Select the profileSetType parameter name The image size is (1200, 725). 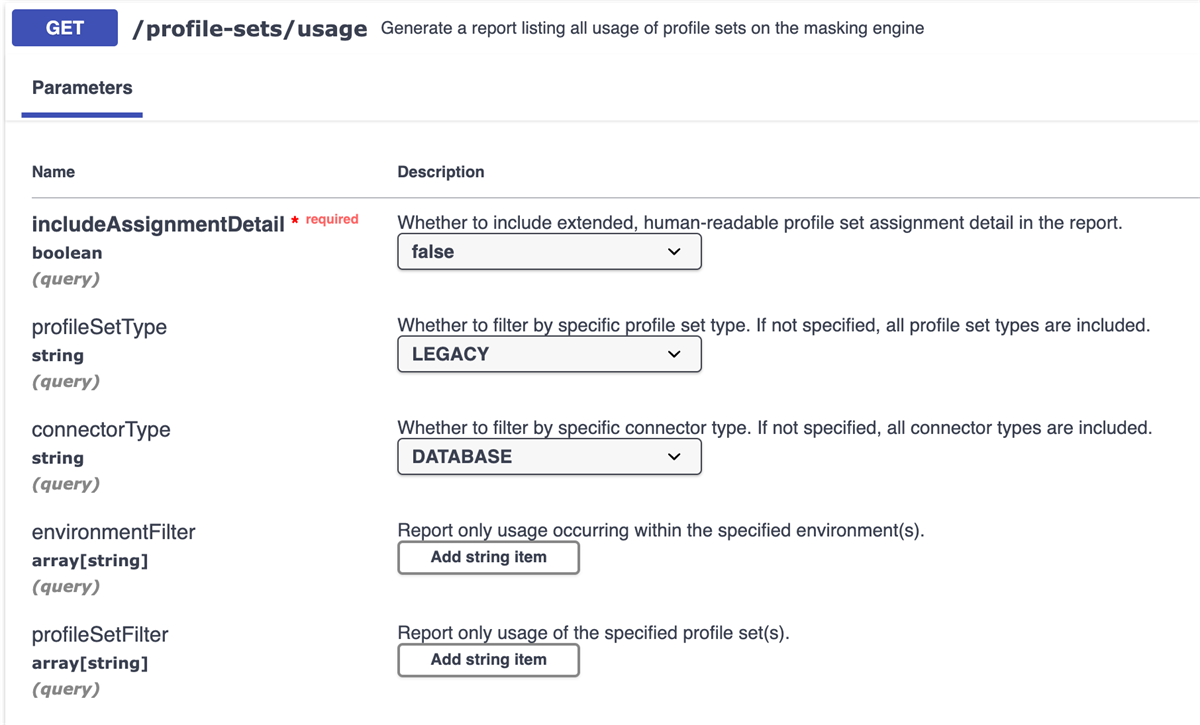click(99, 327)
